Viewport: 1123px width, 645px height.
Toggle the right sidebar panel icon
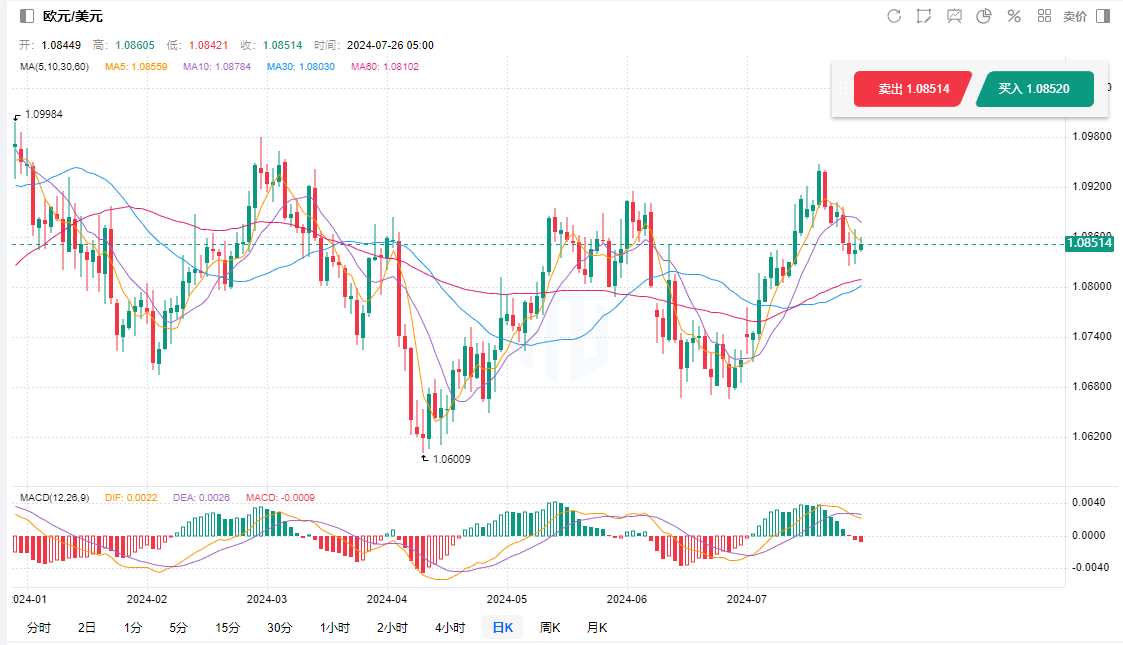coord(1103,16)
